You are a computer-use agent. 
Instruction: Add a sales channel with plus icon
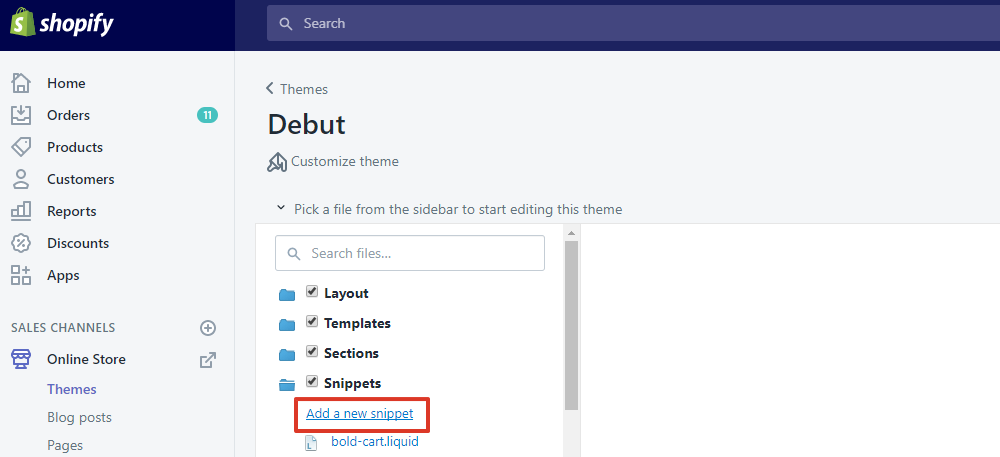click(208, 328)
